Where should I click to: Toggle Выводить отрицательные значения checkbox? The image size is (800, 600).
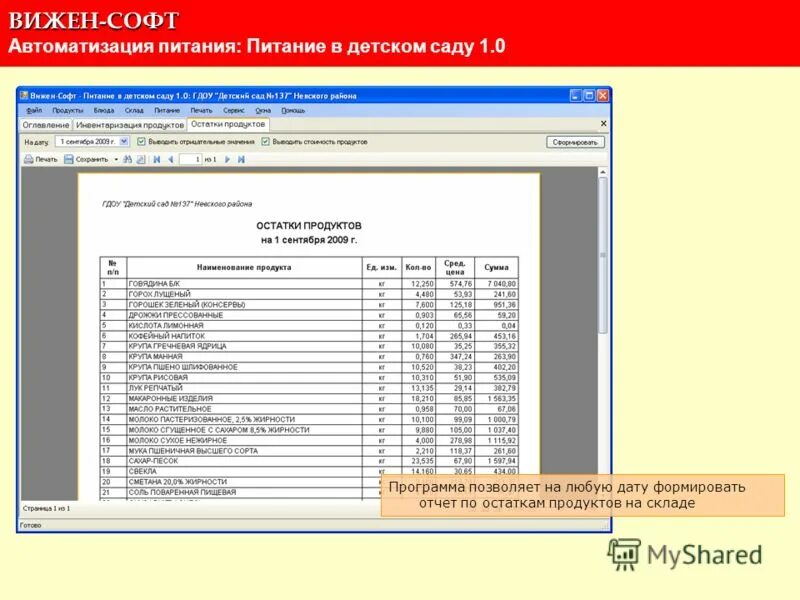(x=141, y=142)
